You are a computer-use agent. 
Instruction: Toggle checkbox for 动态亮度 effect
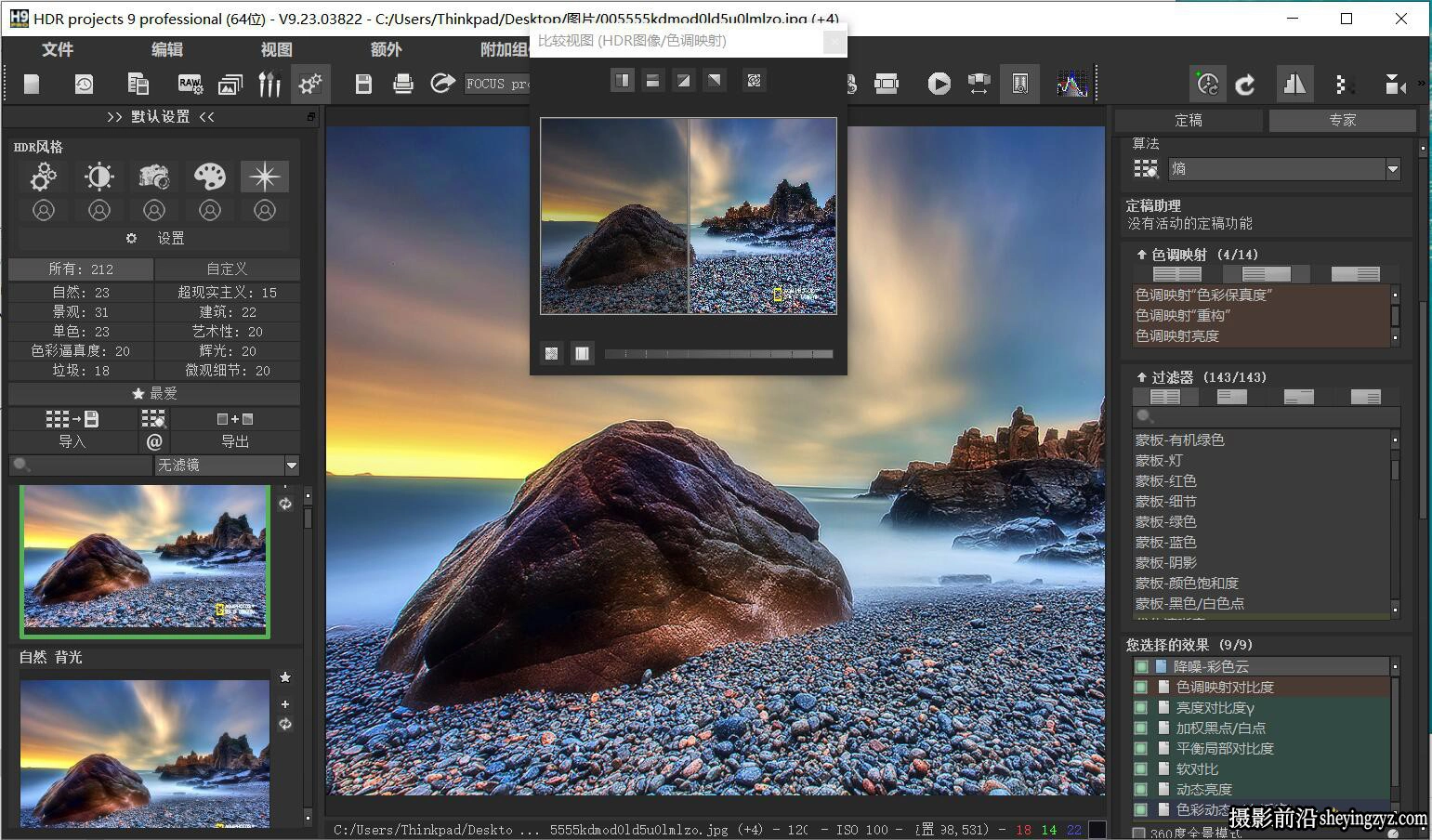point(1141,789)
